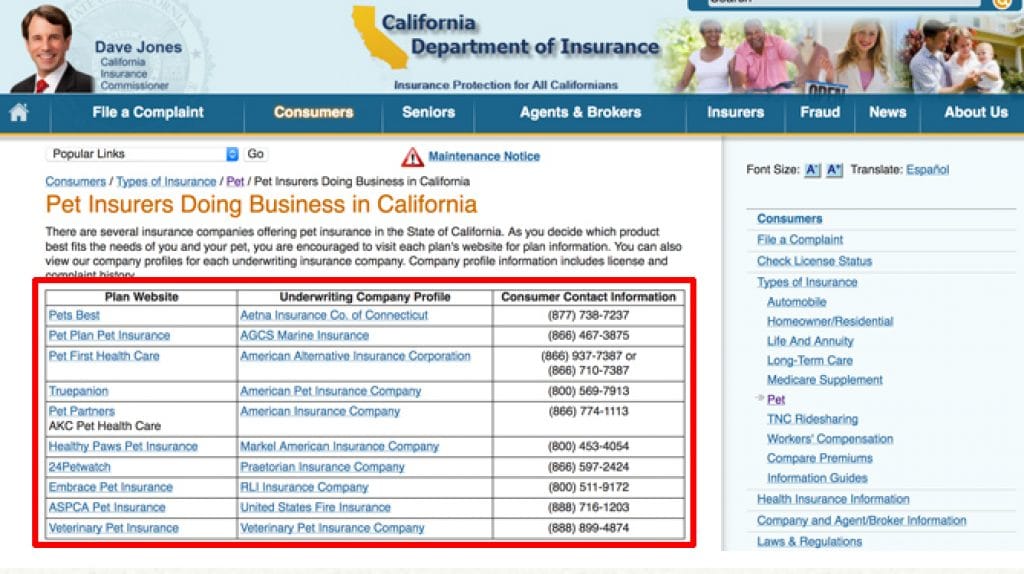Open Praetorian Insurance Company profile link
Viewport: 1024px width, 574px height.
[322, 467]
